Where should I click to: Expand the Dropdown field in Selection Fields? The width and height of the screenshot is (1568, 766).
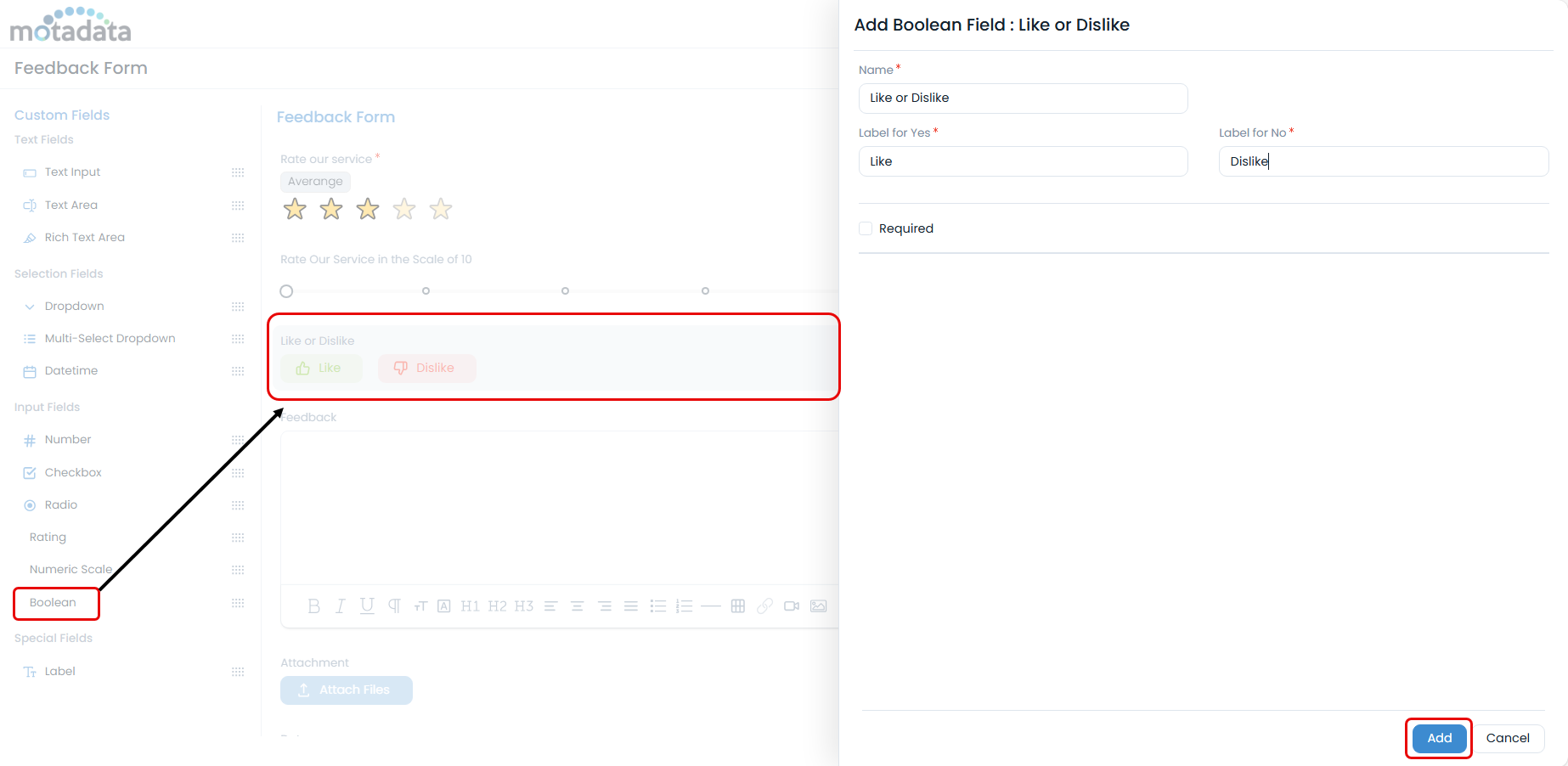pos(75,306)
